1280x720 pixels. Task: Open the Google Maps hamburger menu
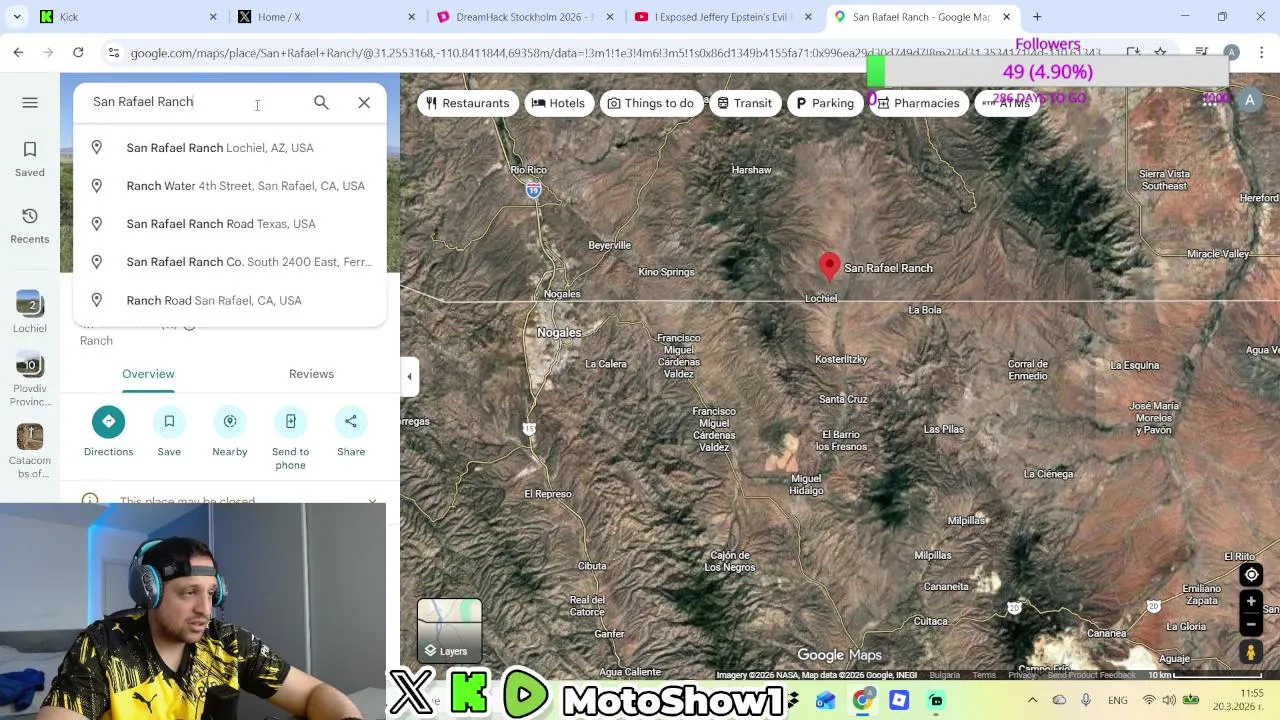pyautogui.click(x=30, y=102)
